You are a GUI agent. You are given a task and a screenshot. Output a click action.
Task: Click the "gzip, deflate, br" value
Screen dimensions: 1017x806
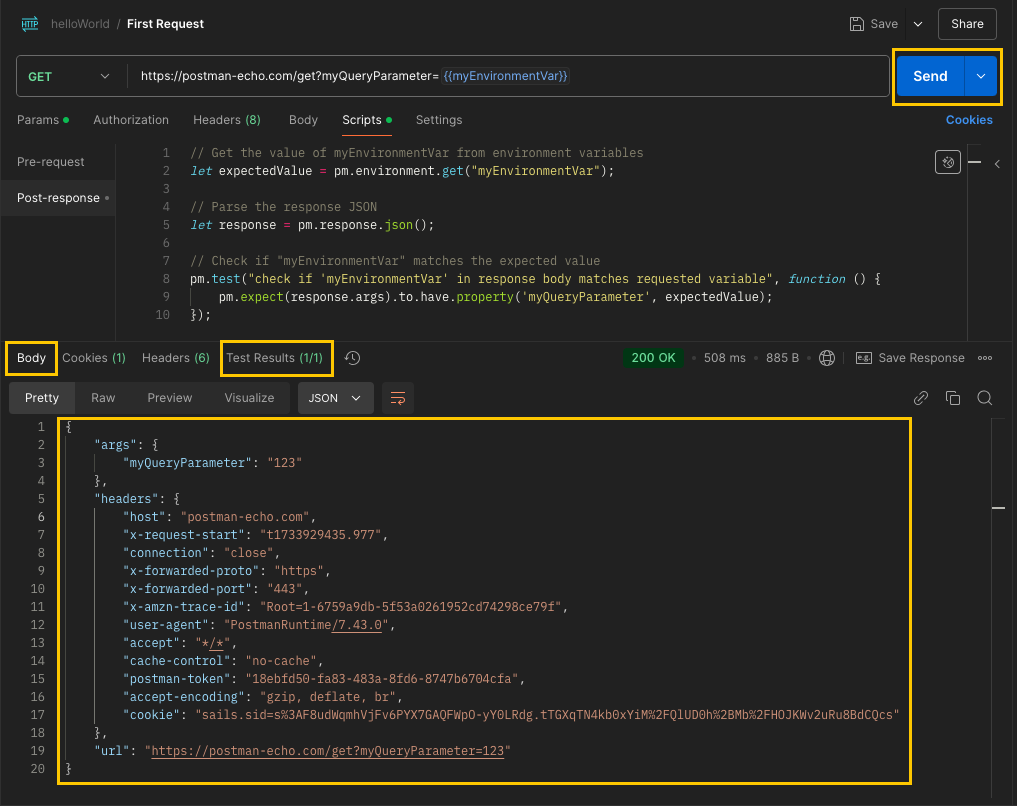328,697
